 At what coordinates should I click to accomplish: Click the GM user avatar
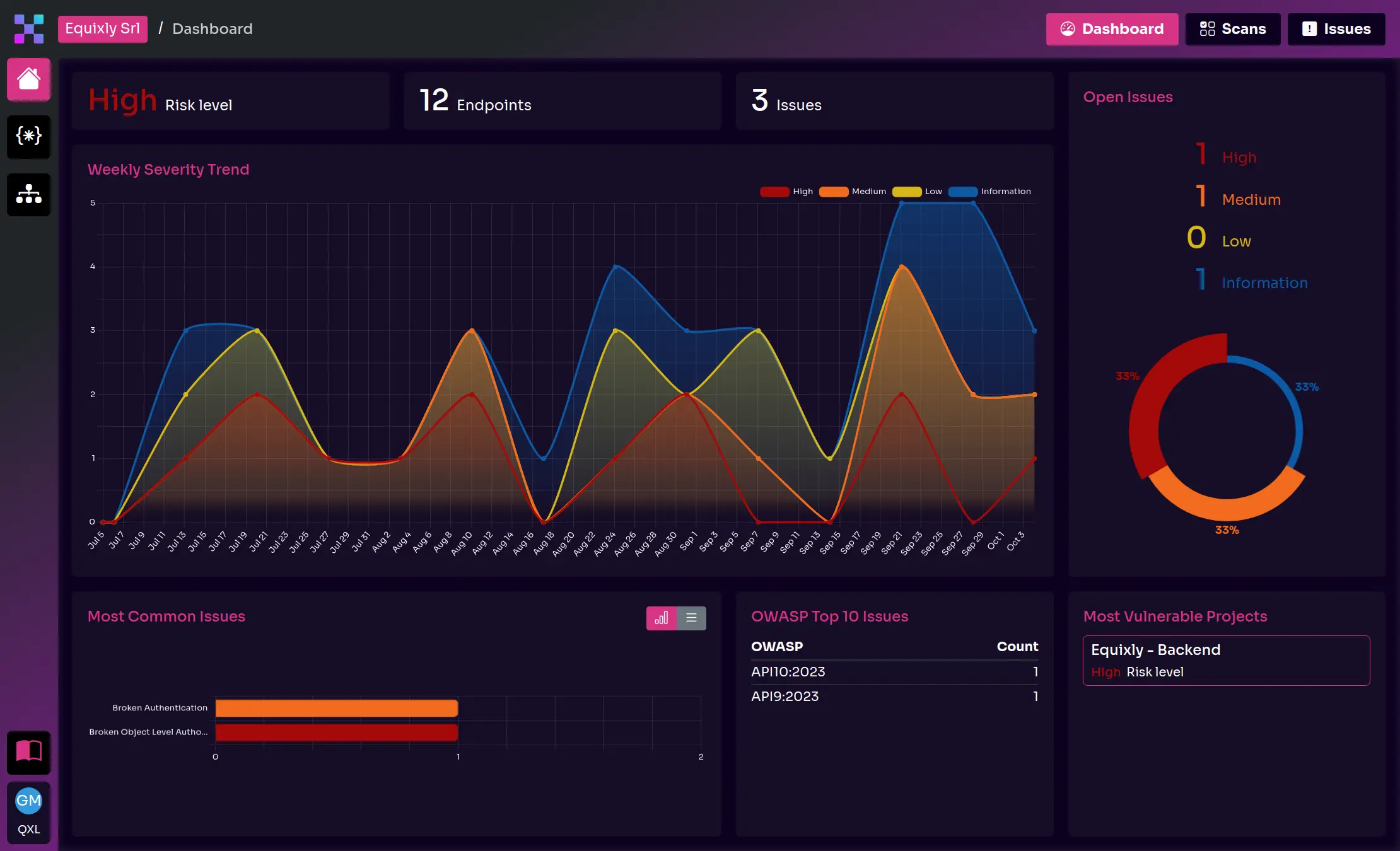point(29,801)
